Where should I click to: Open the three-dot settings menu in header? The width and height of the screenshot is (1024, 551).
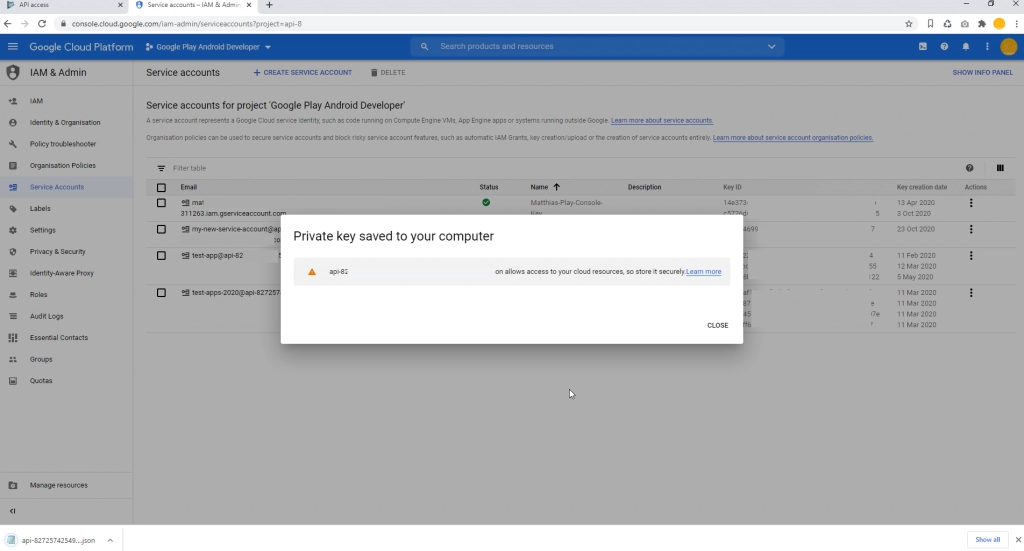(x=987, y=46)
